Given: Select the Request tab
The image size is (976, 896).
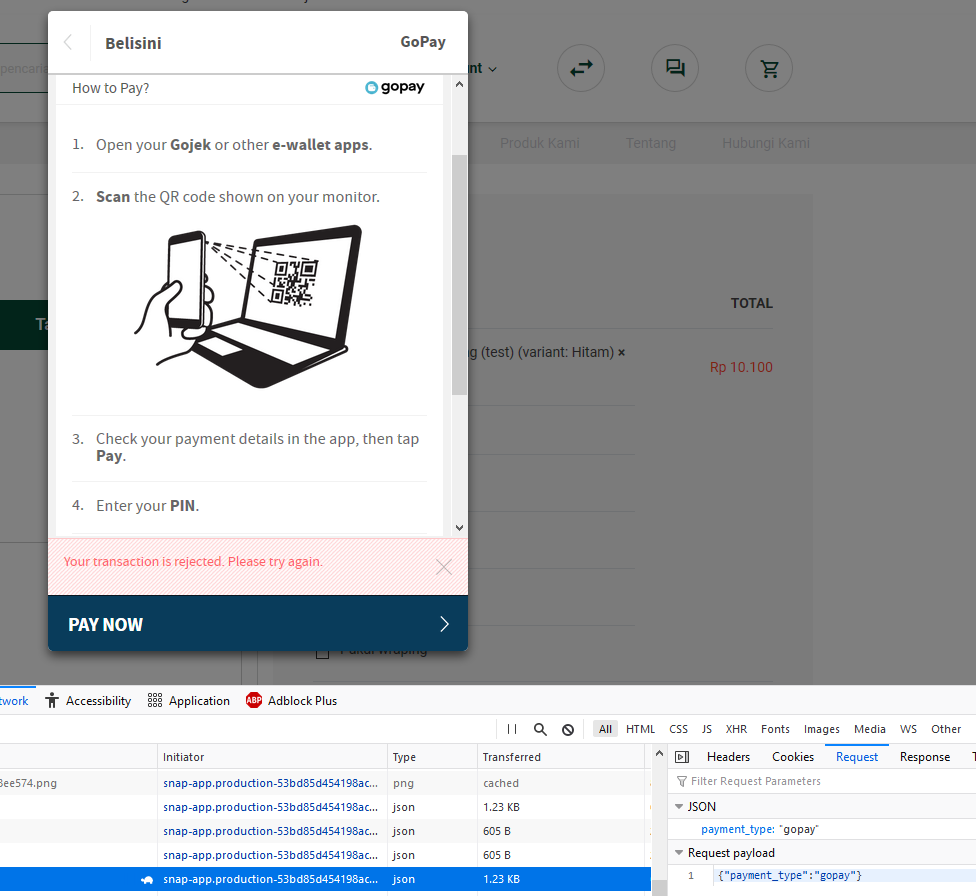Looking at the screenshot, I should (x=856, y=757).
